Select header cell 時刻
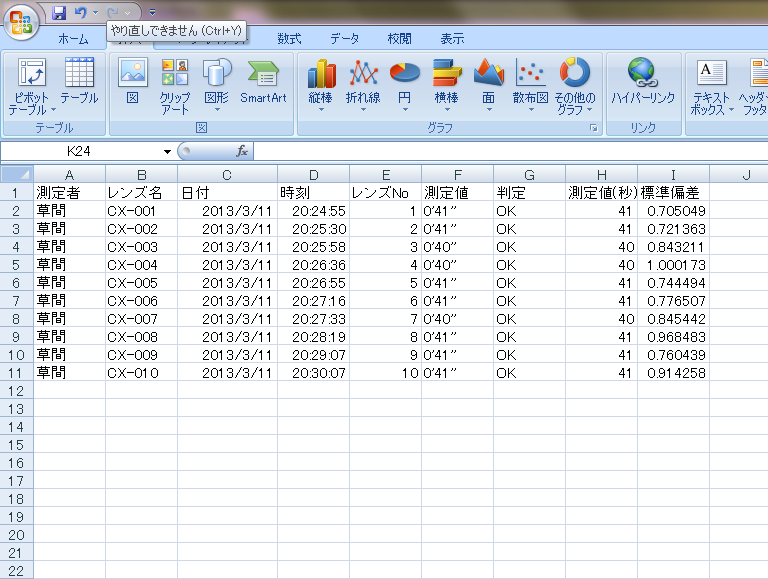The height and width of the screenshot is (579, 768). click(x=313, y=193)
